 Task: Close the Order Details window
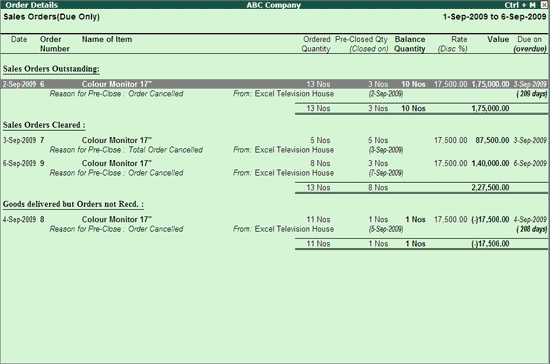point(544,5)
